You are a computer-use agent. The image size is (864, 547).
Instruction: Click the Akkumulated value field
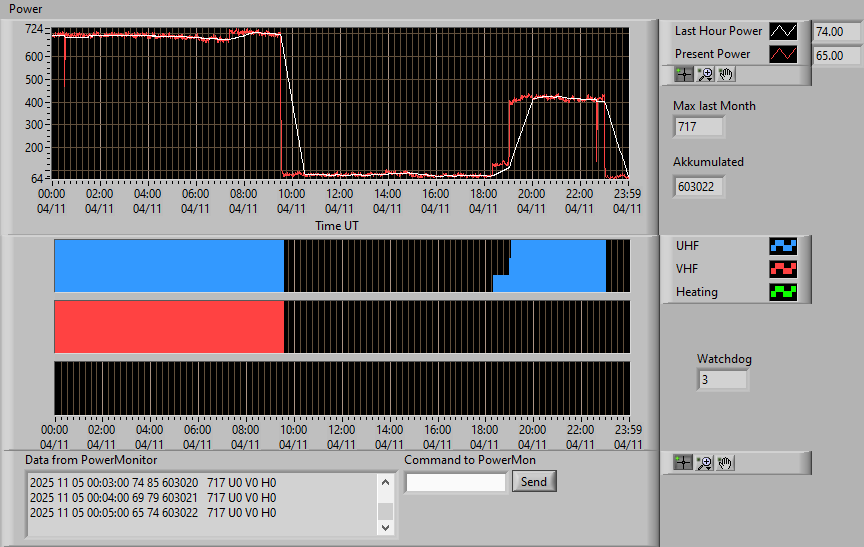point(698,187)
